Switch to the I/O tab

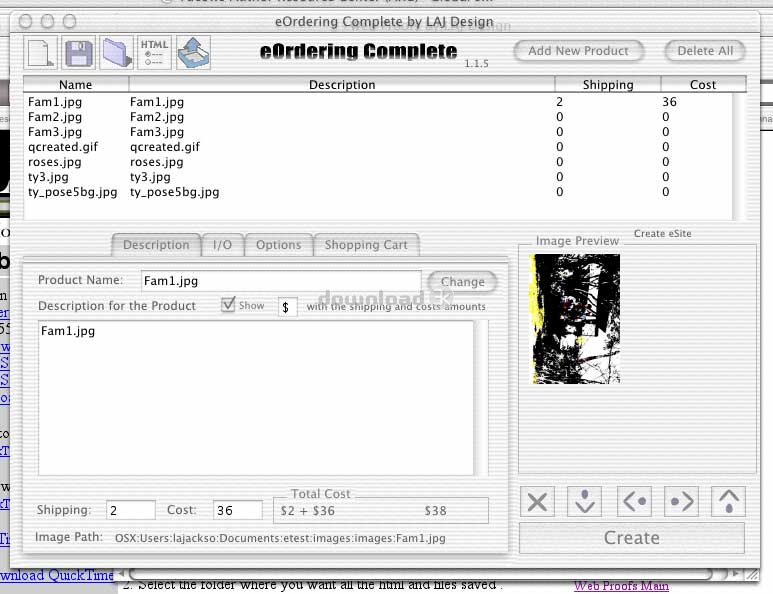[222, 245]
